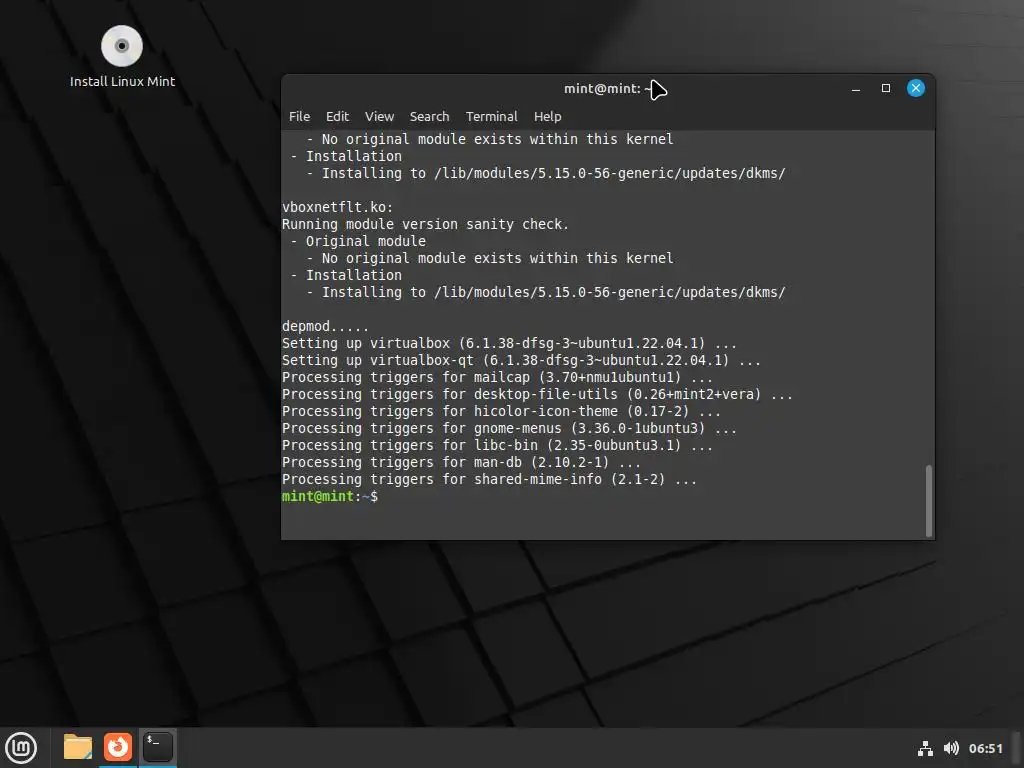Click 'Processing triggers for hicolor-icon-theme' line

pyautogui.click(x=501, y=411)
